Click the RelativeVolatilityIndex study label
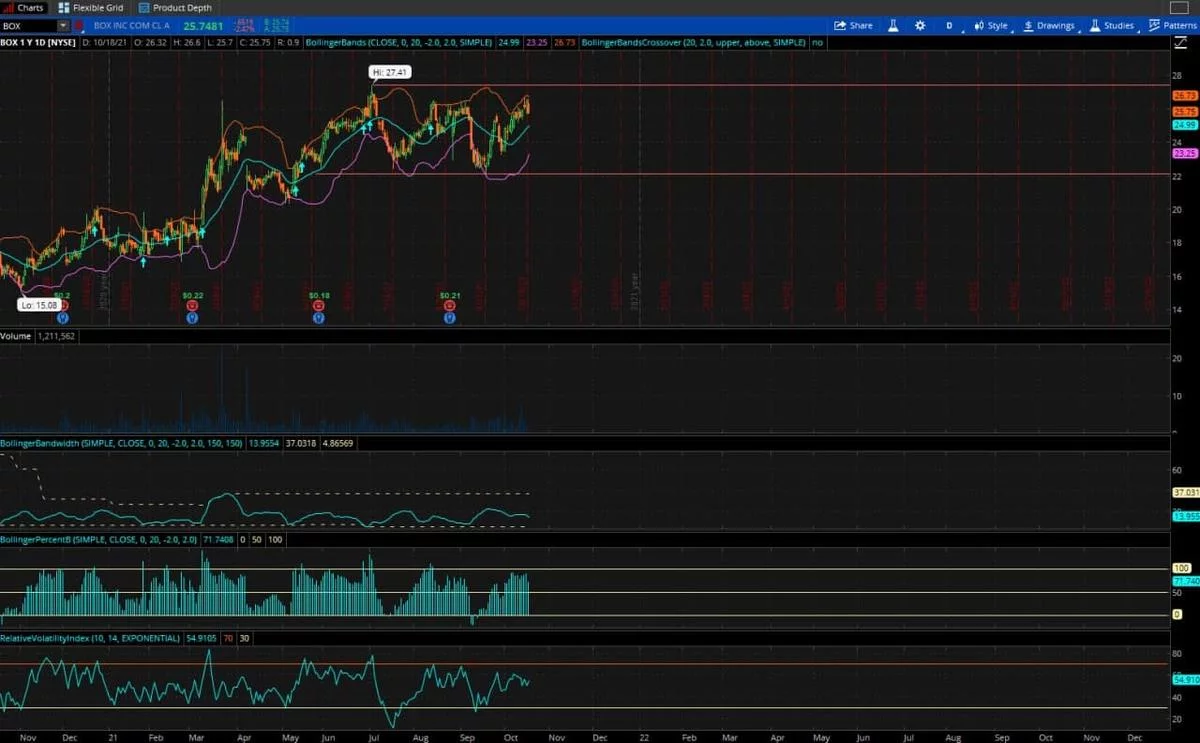The width and height of the screenshot is (1200, 743). [90, 637]
